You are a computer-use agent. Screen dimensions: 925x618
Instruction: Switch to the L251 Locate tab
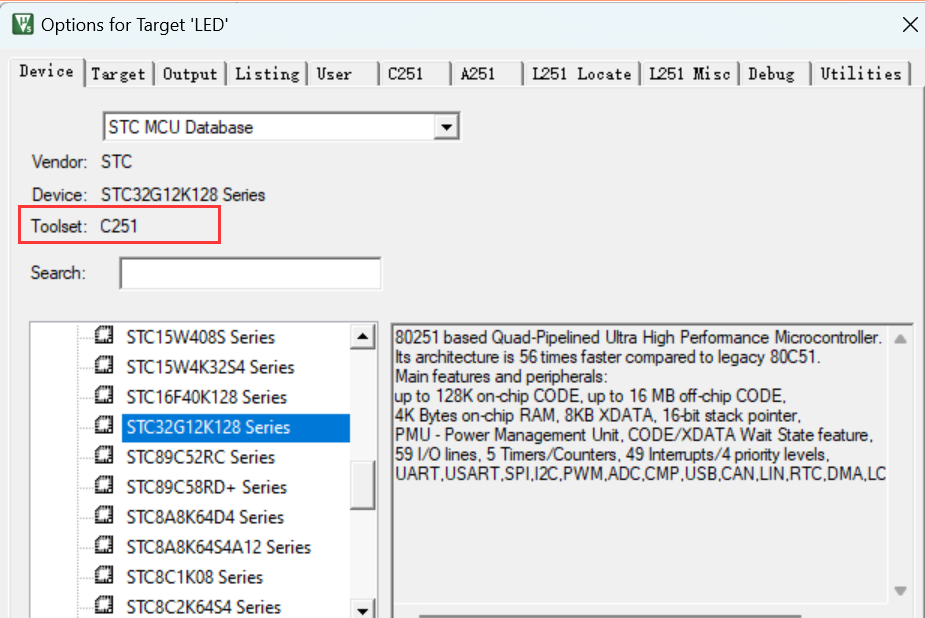(x=582, y=74)
